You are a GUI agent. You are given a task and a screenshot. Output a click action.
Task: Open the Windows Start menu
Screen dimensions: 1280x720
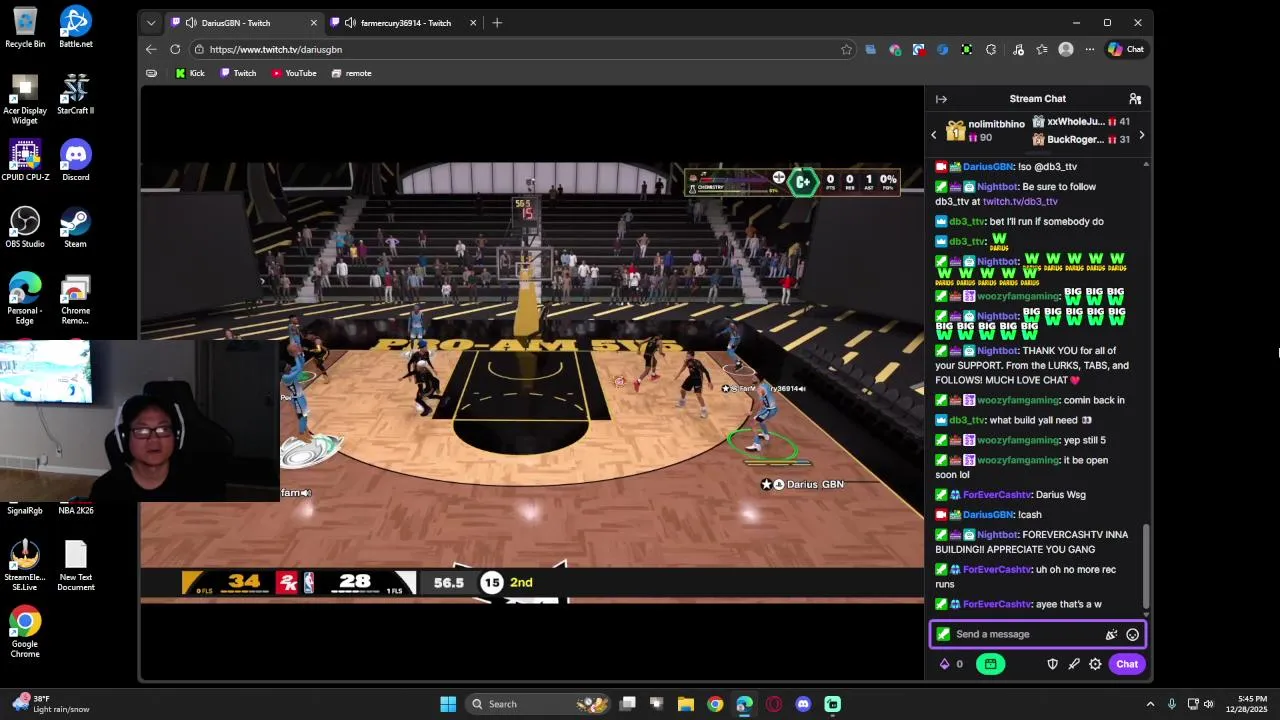click(448, 704)
